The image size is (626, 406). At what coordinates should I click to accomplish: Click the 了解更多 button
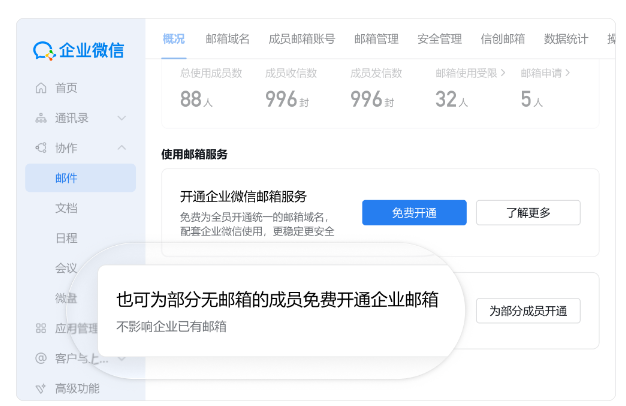(x=527, y=212)
